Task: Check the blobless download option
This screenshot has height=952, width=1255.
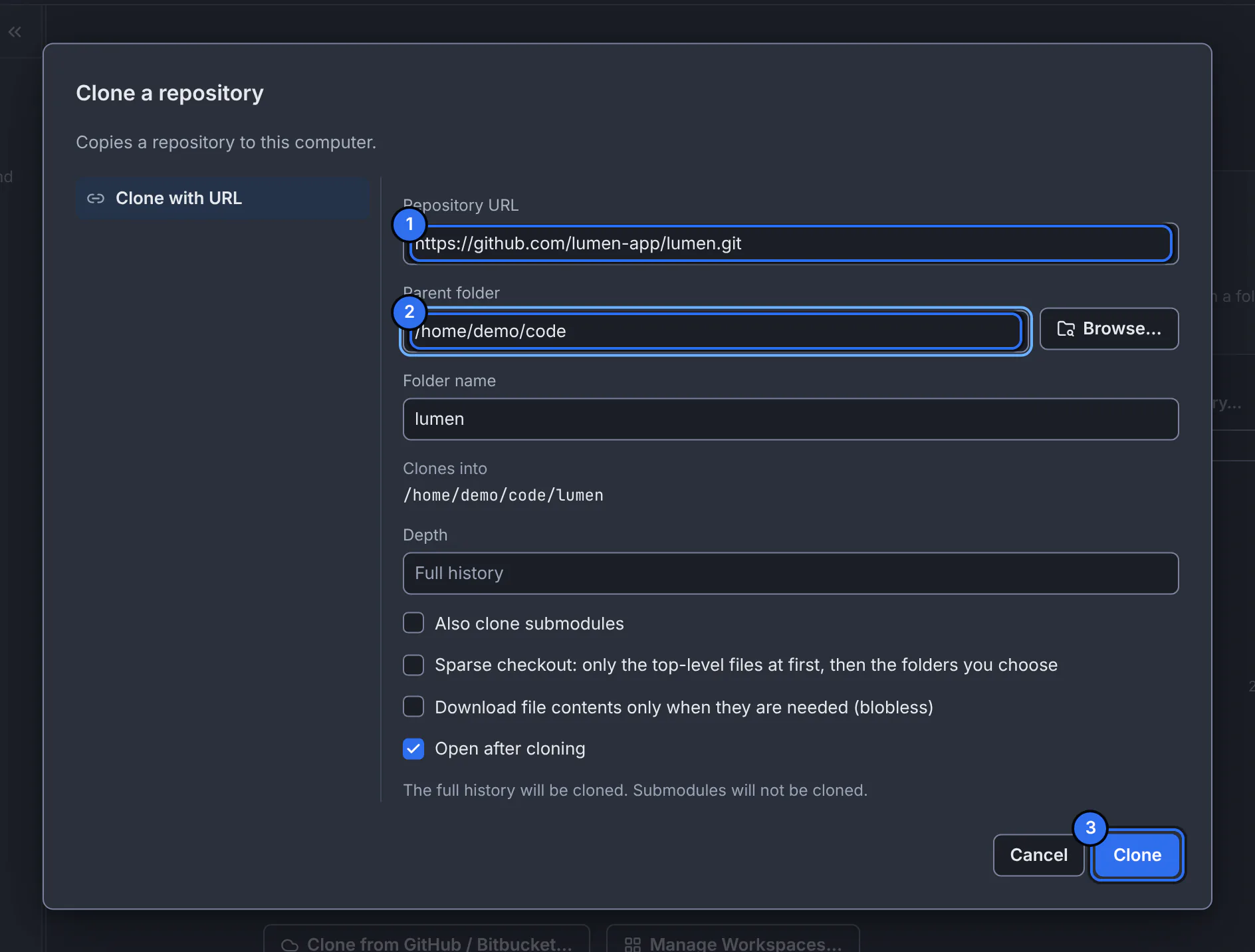Action: 413,707
